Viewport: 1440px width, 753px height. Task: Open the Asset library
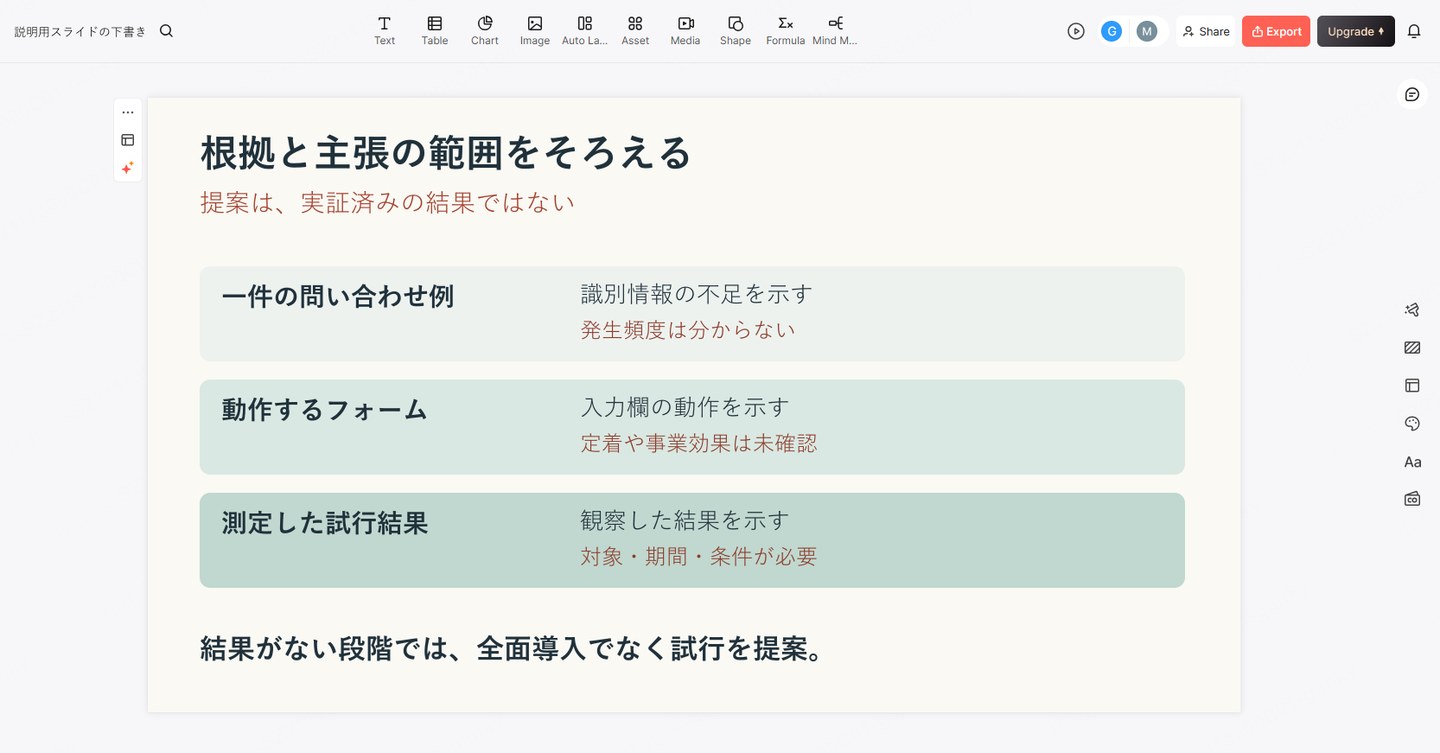[635, 31]
